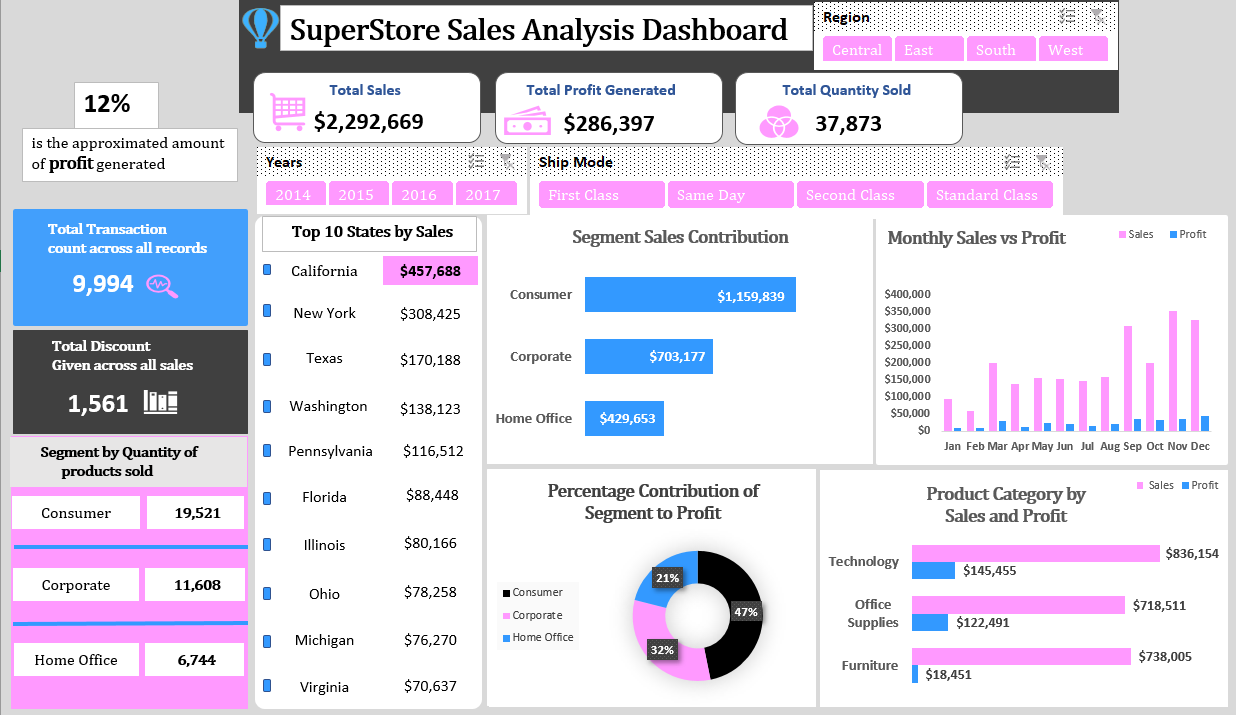Select the California row in Top 10 States
Screen dimensions: 1236x715
click(x=324, y=271)
